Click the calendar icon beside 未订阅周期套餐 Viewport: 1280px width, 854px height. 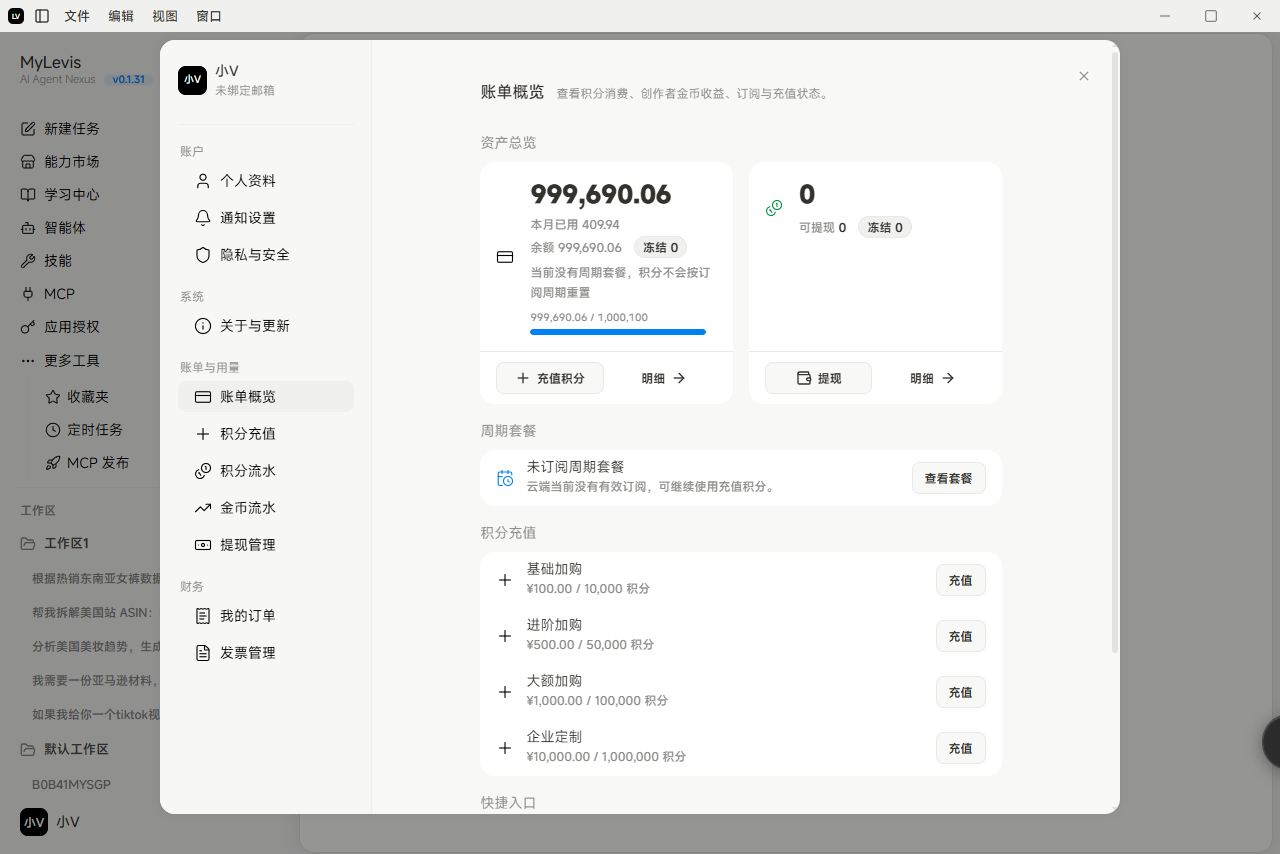click(505, 478)
